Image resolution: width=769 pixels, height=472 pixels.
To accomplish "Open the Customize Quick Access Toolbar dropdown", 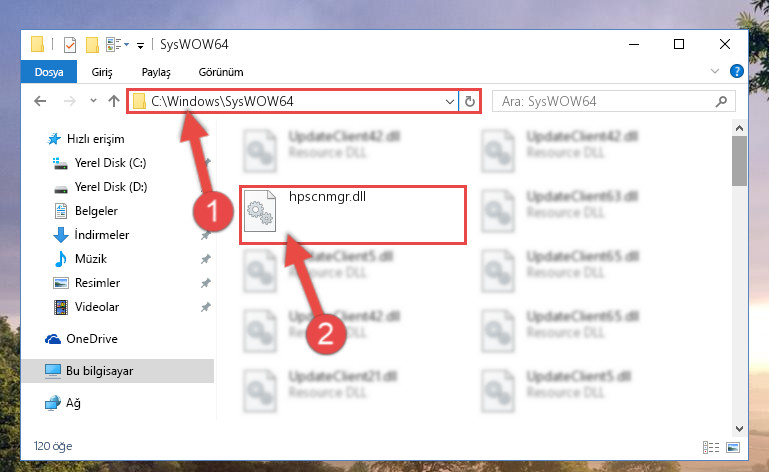I will 140,46.
